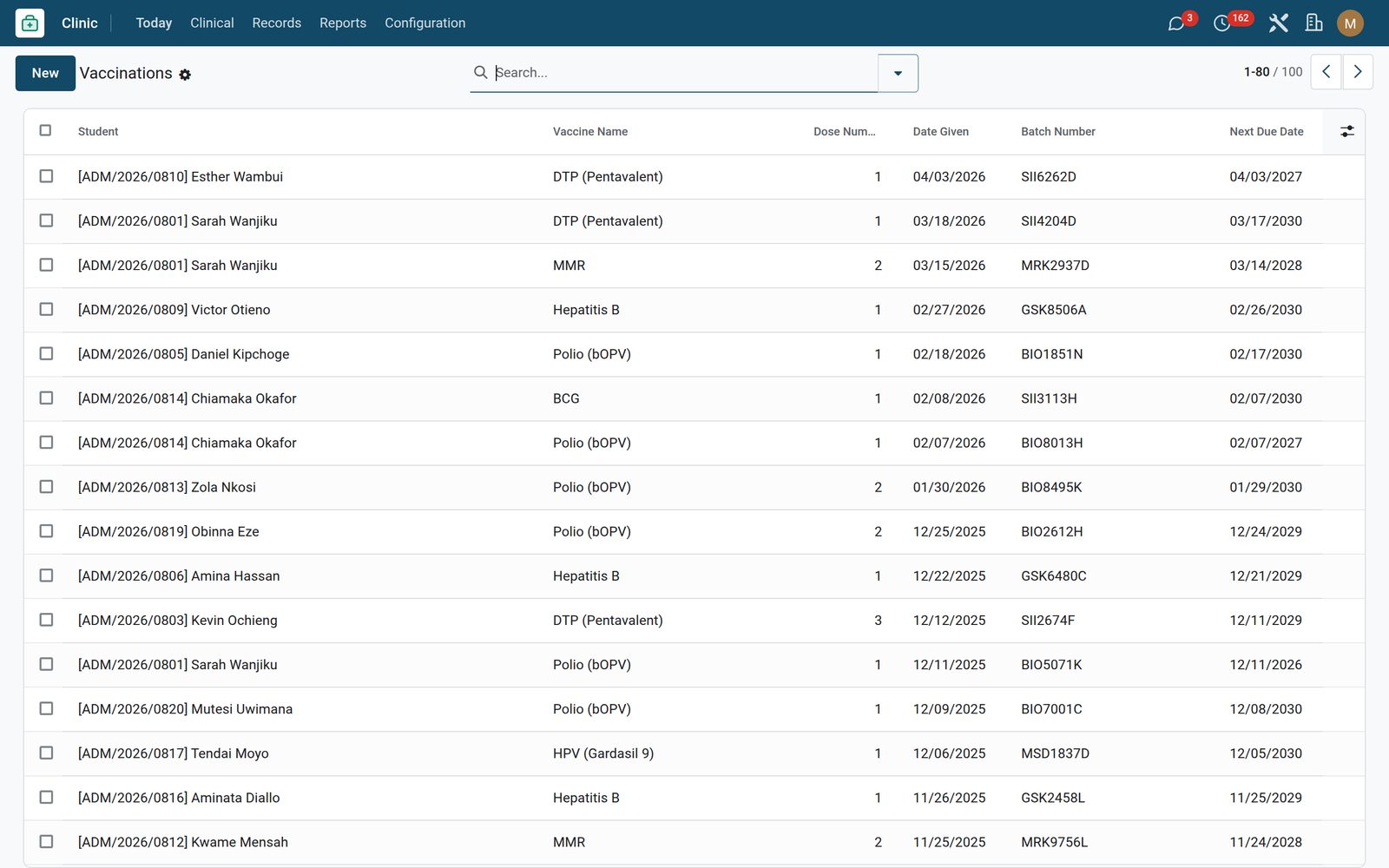This screenshot has width=1389, height=868.
Task: Go to the next page of records
Action: tap(1358, 72)
